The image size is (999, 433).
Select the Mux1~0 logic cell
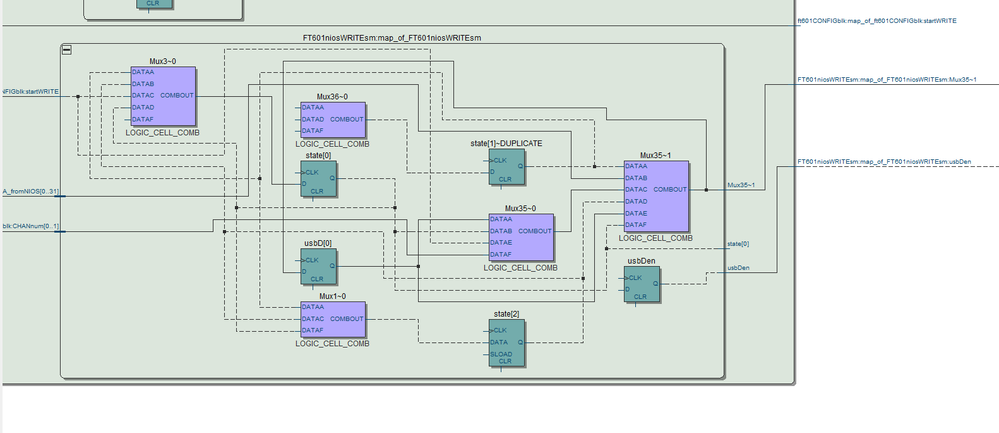tap(333, 319)
